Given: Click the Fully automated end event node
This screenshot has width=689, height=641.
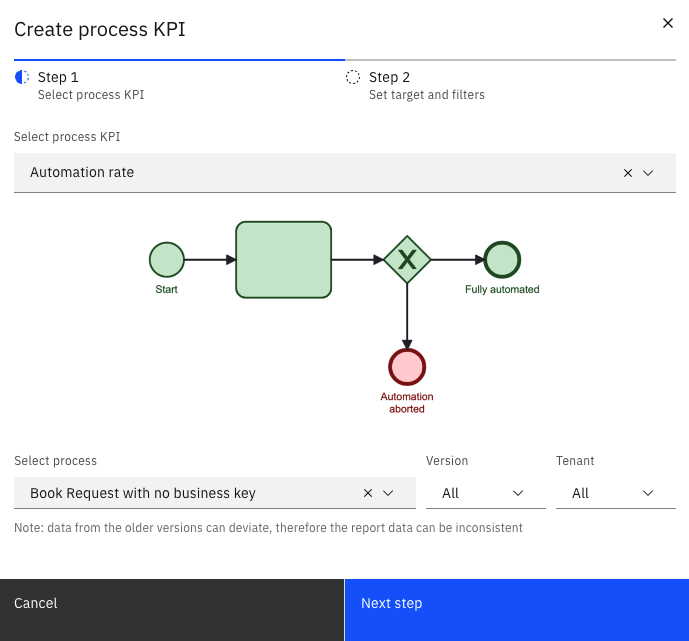Looking at the screenshot, I should coord(502,260).
